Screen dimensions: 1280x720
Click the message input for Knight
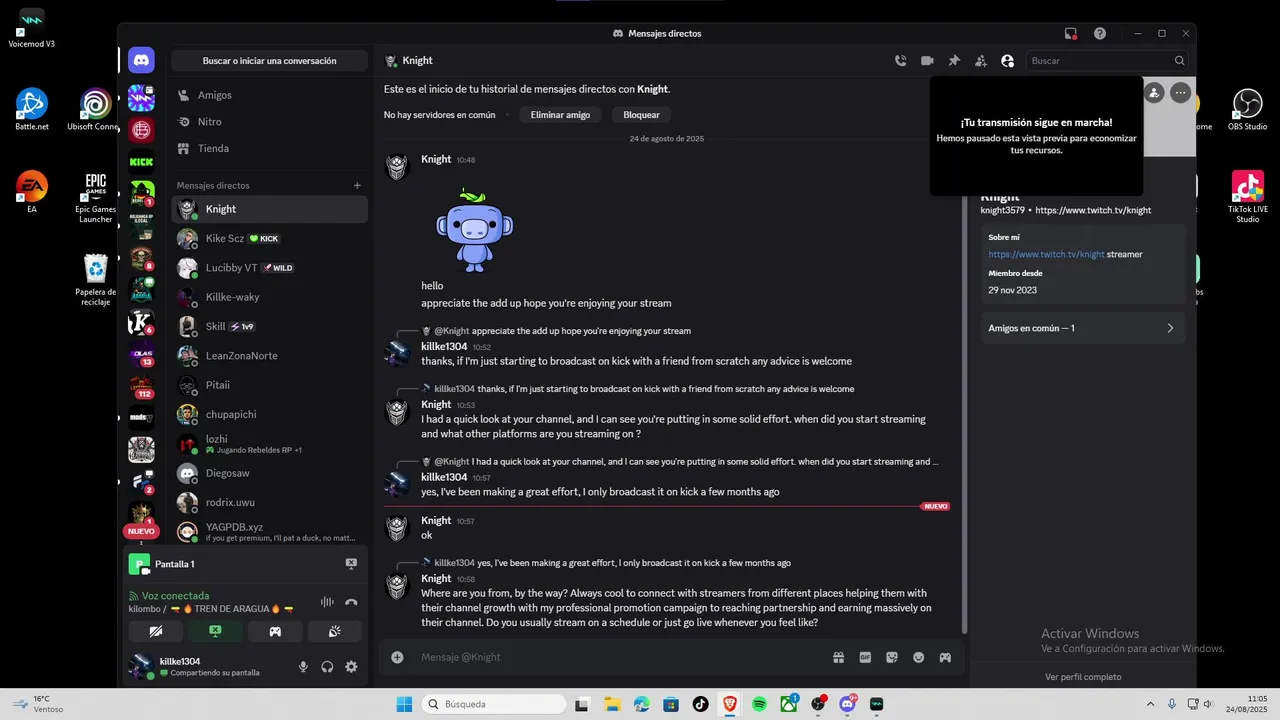(620, 657)
